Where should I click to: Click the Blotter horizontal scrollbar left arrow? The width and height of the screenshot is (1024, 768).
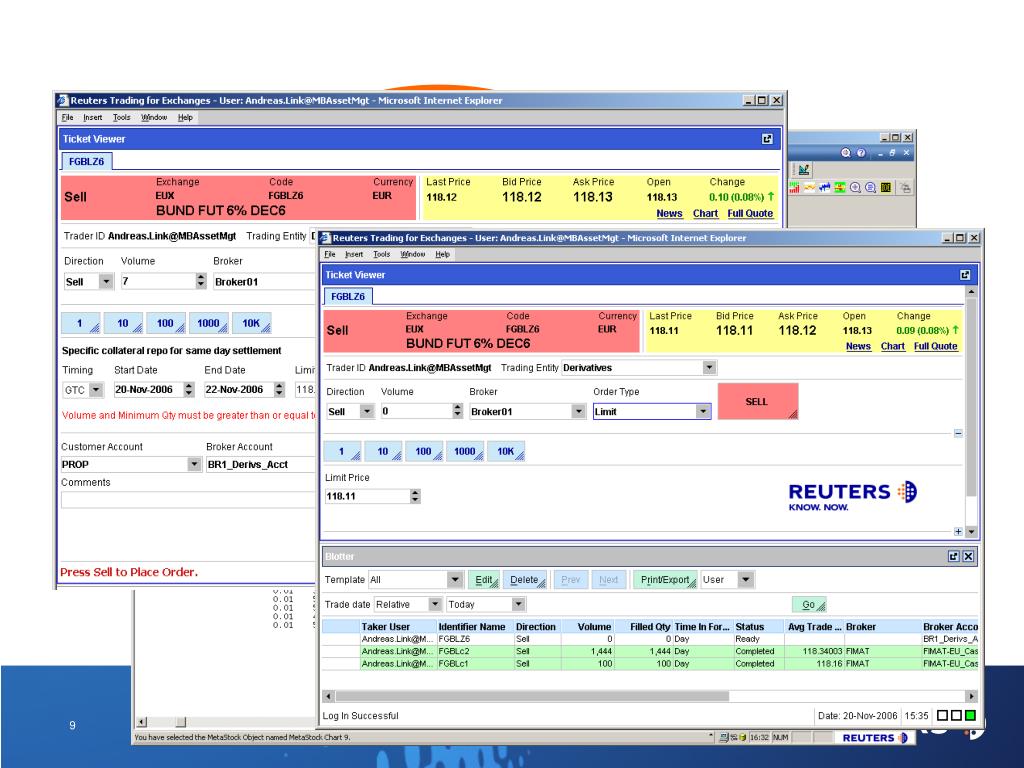click(328, 696)
